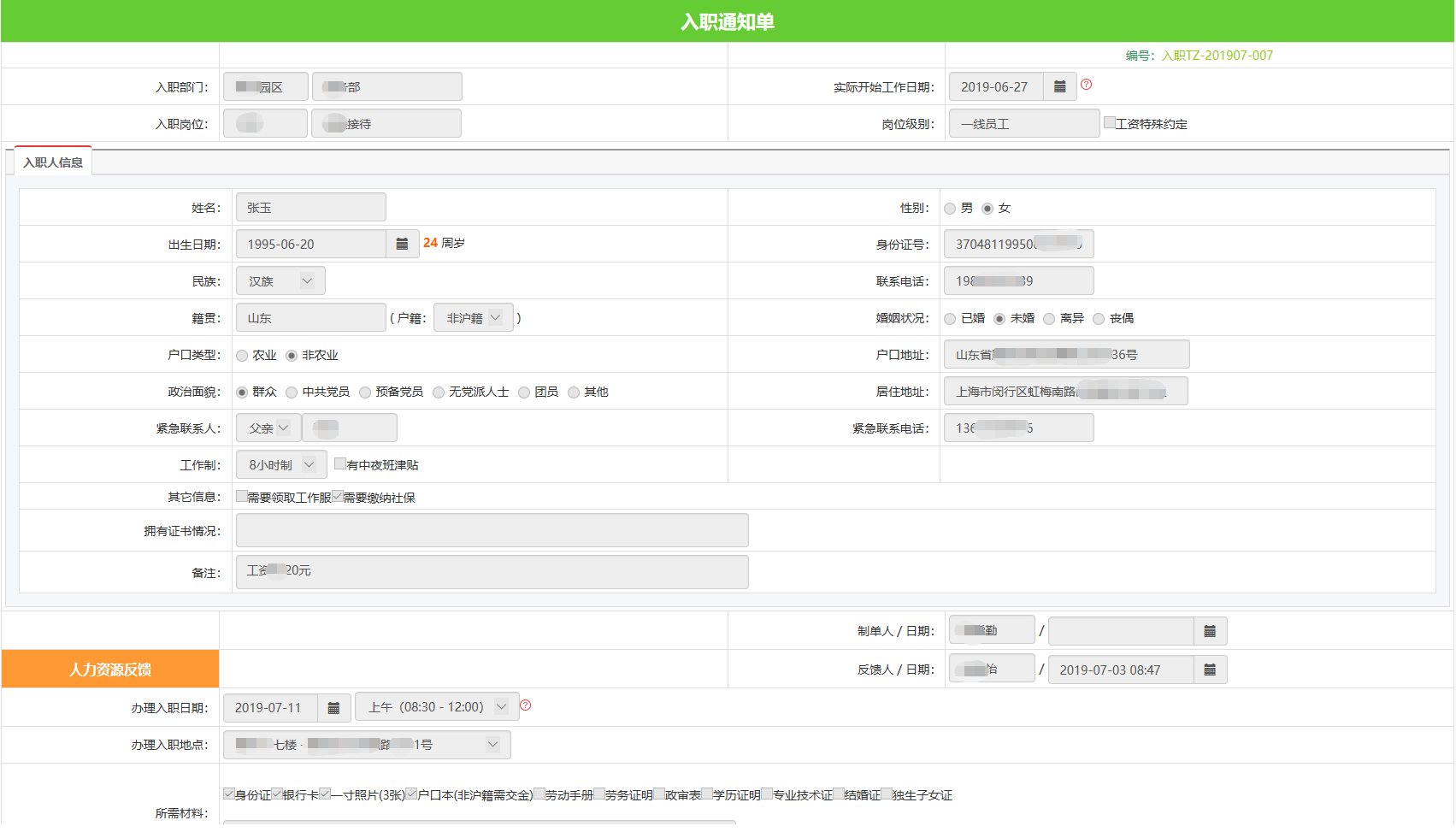
Task: Enable 有中夜班津贴 checkbox
Action: pyautogui.click(x=340, y=464)
